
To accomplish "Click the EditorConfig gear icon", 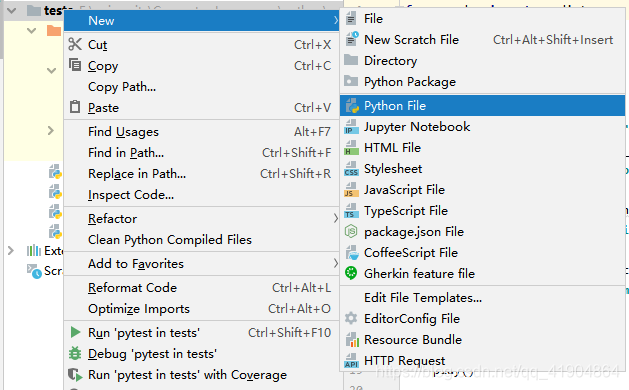I will (x=351, y=318).
